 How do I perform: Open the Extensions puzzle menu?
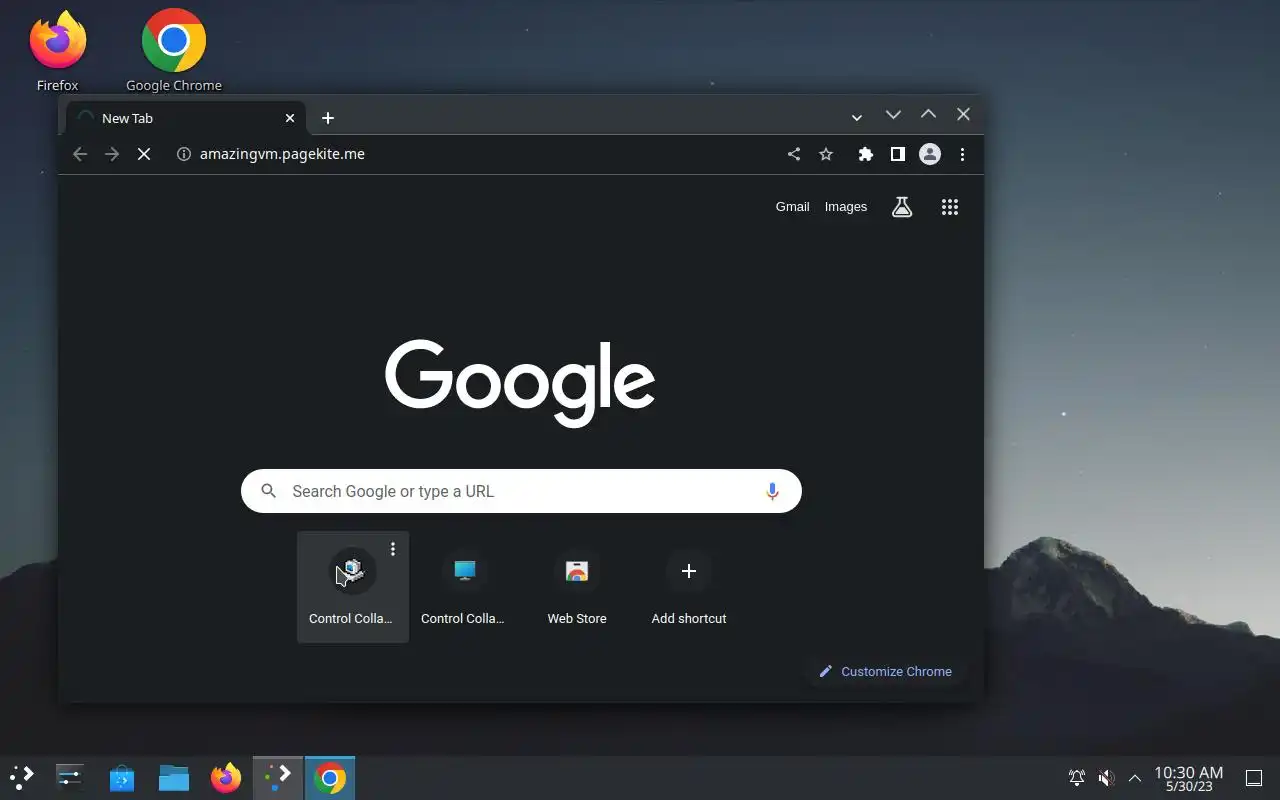(x=866, y=154)
